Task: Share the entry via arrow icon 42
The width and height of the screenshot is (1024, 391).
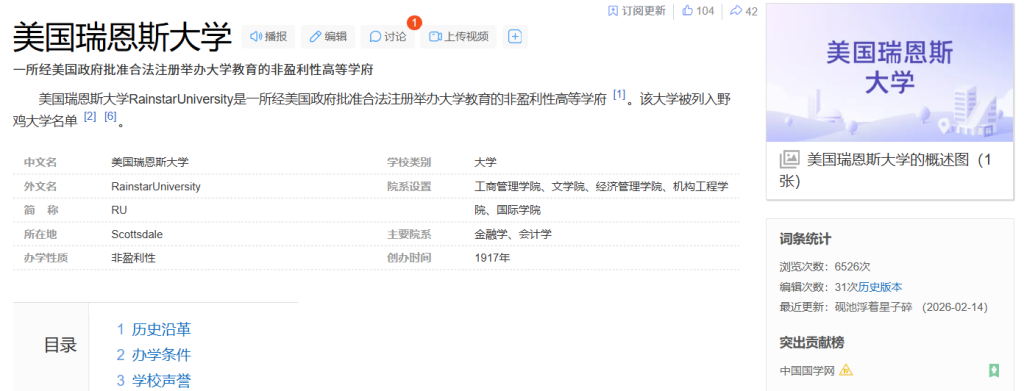Action: click(744, 10)
